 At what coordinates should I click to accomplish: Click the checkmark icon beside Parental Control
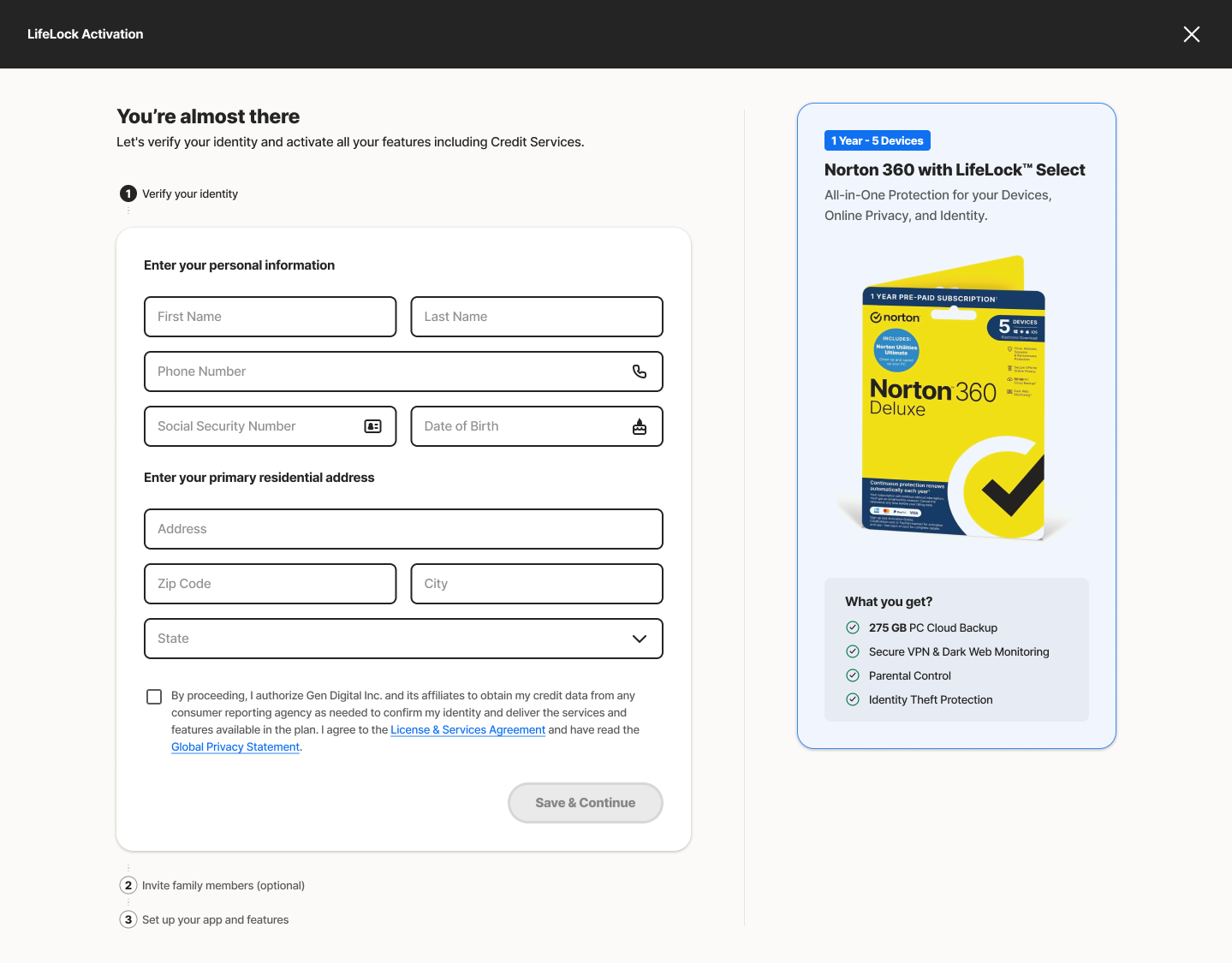click(x=853, y=675)
